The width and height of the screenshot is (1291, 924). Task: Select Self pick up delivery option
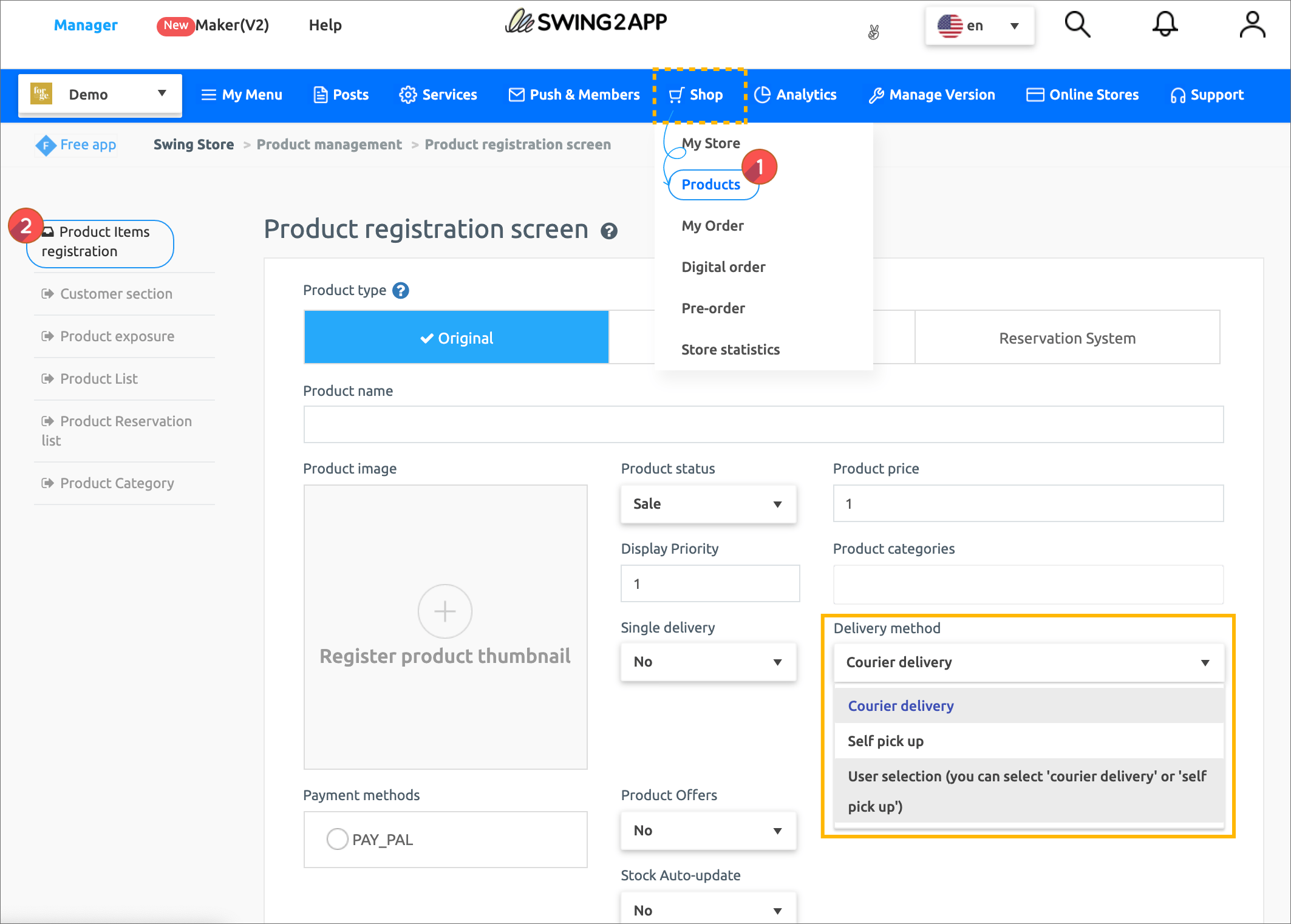pyautogui.click(x=885, y=741)
